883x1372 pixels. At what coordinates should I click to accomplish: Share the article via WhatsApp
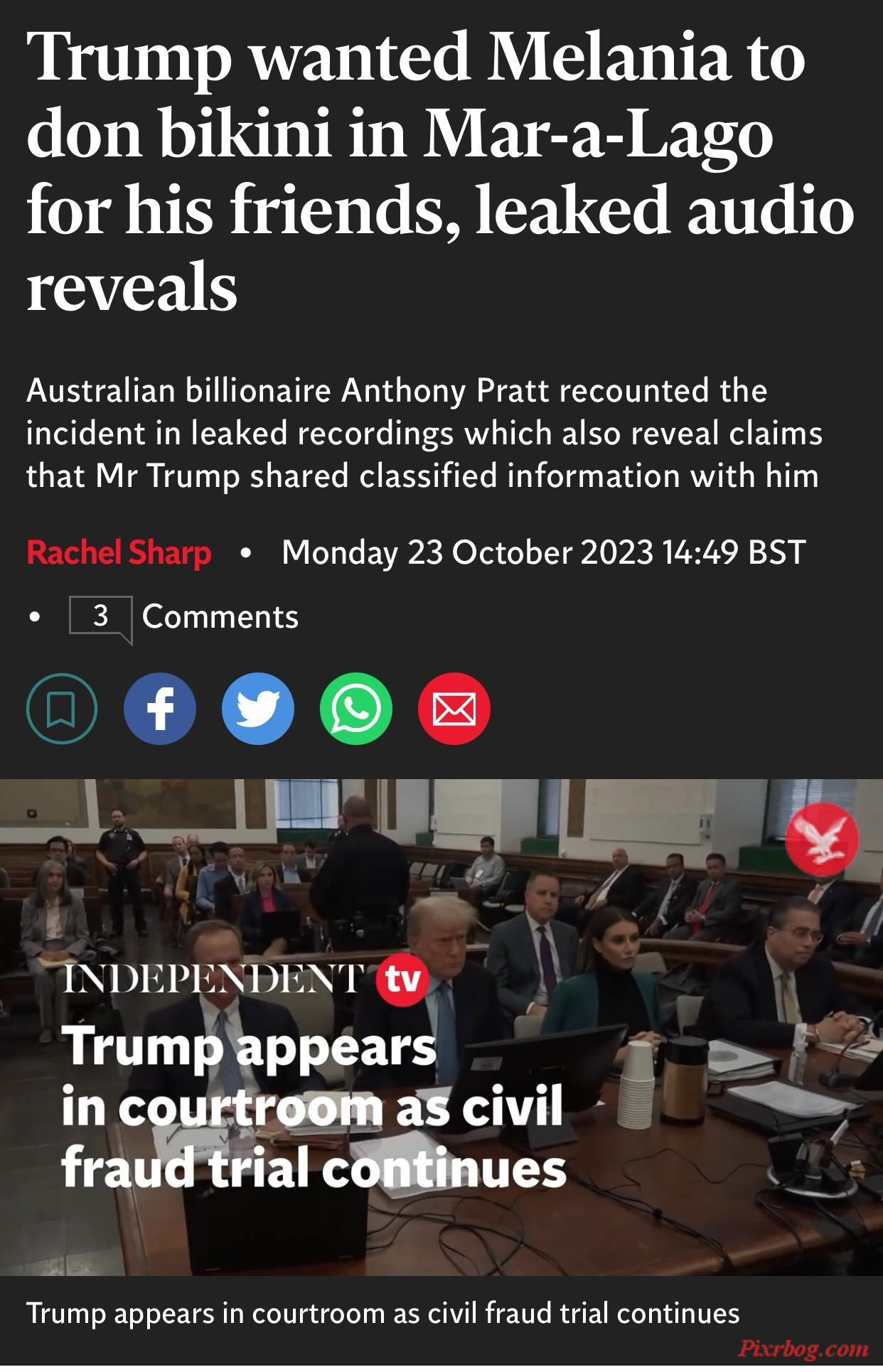(356, 709)
